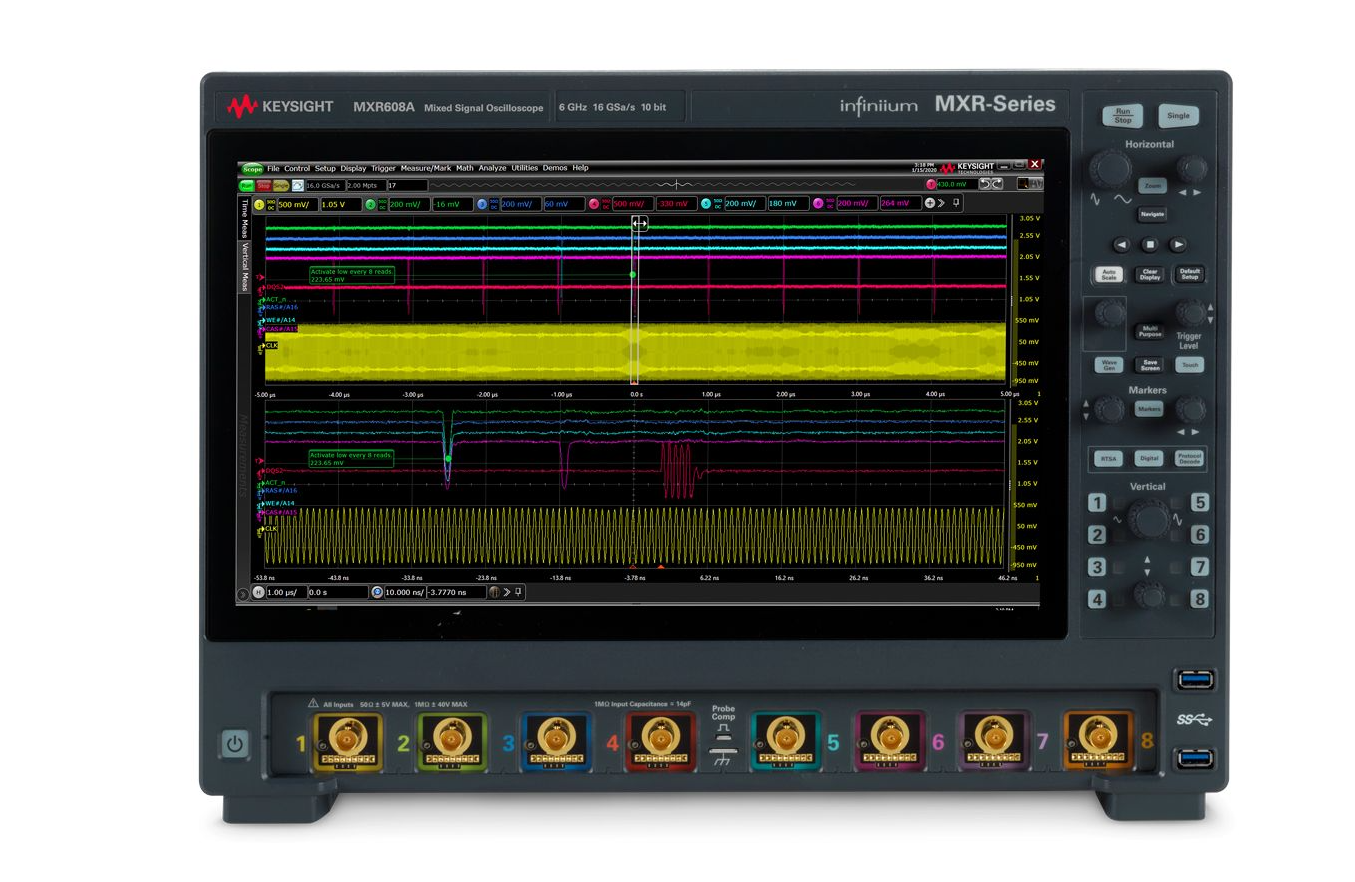The image size is (1355, 882).
Task: Click zoom position -3.7770 ns field
Action: (x=456, y=592)
